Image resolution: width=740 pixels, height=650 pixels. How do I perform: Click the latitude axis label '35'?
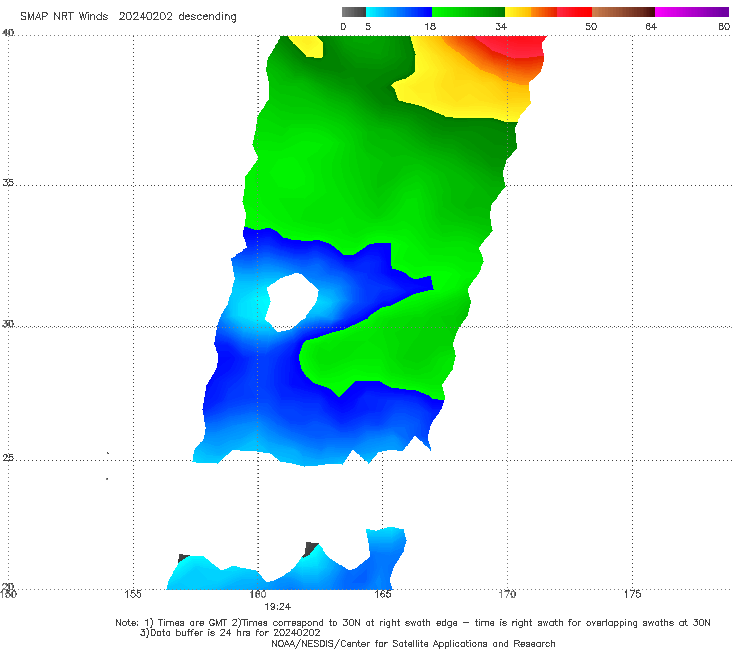(8, 182)
